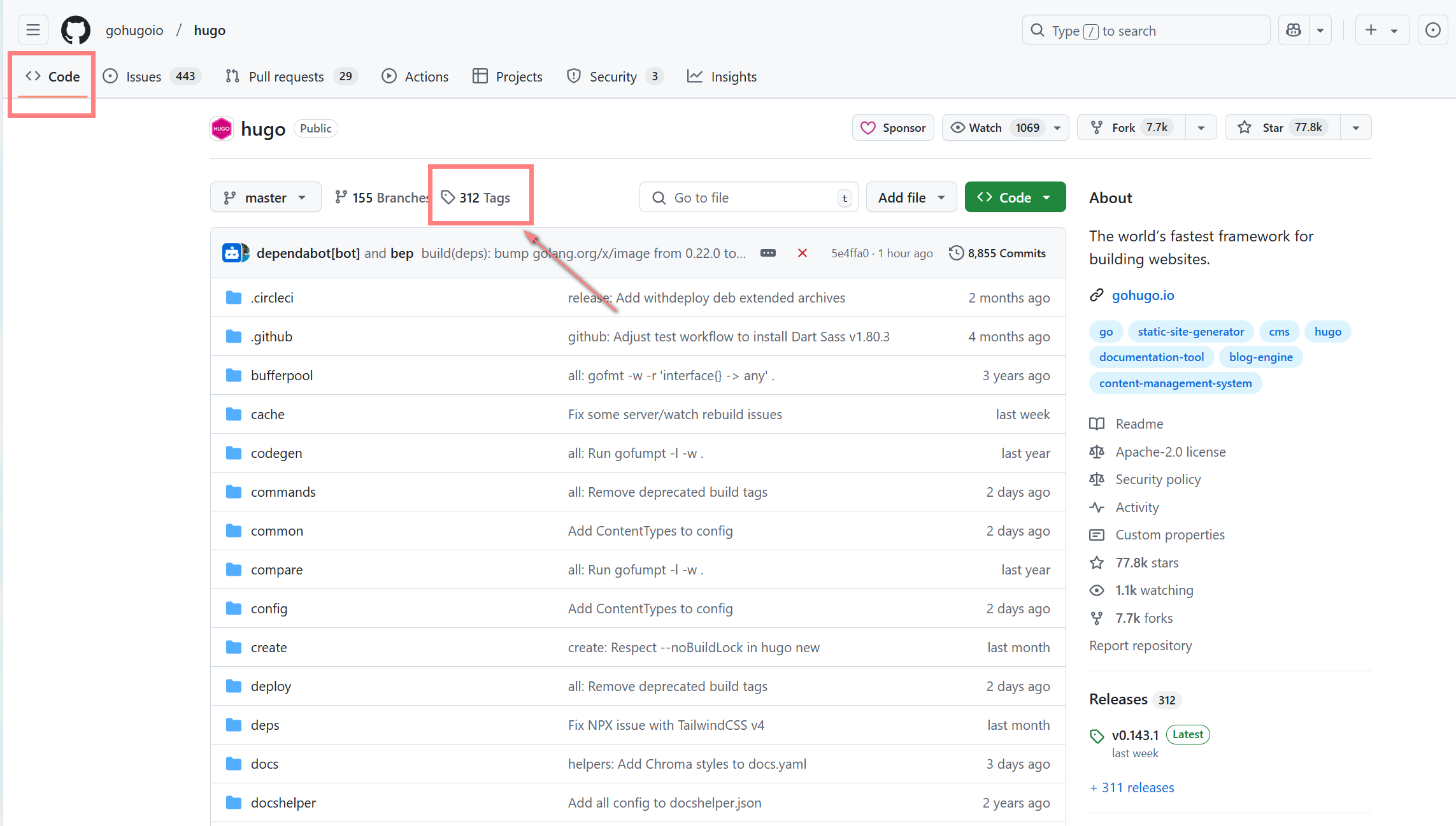Open the Projects tab
This screenshot has height=826, width=1456.
[508, 76]
